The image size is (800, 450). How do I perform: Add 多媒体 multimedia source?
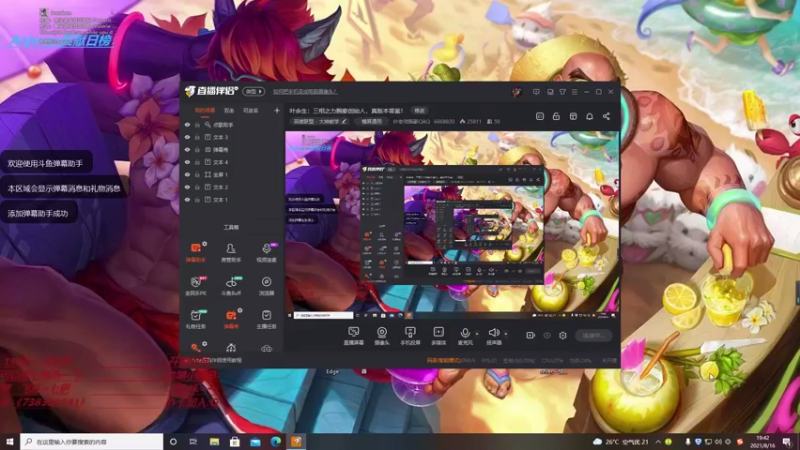click(x=439, y=336)
